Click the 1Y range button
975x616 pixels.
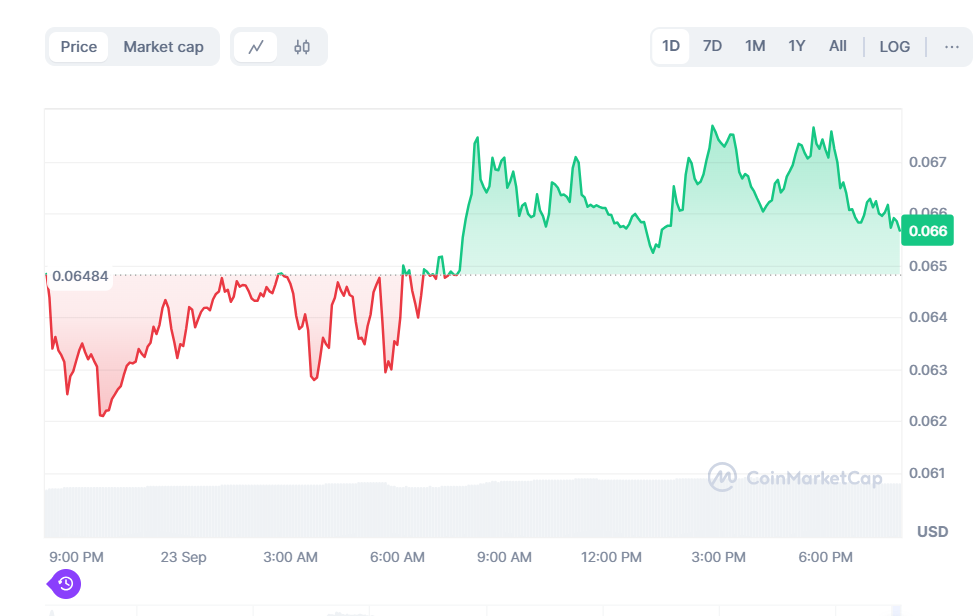[x=796, y=46]
